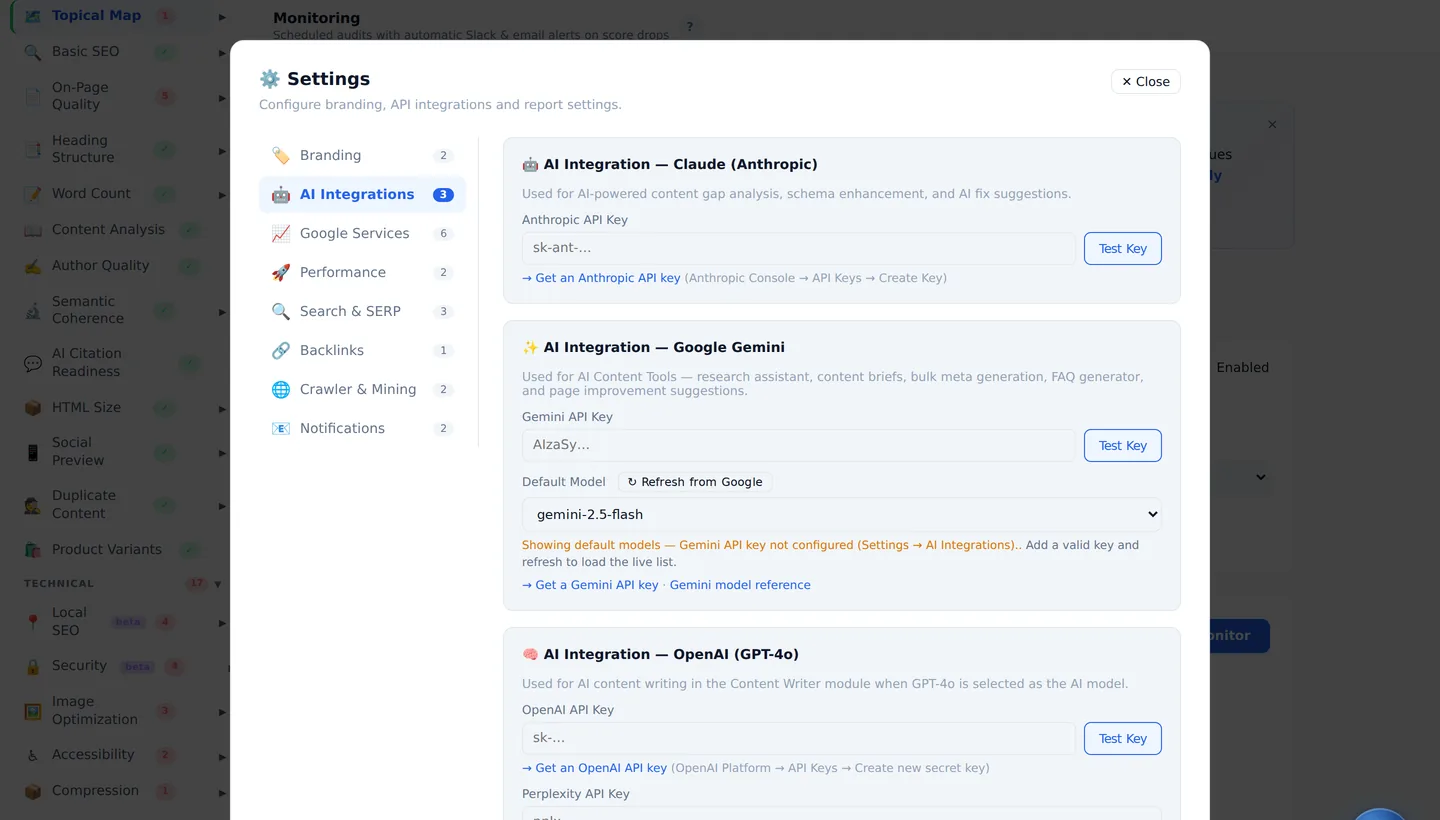Viewport: 1440px width, 820px height.
Task: Follow Get an Anthropic API key link
Action: tap(601, 278)
